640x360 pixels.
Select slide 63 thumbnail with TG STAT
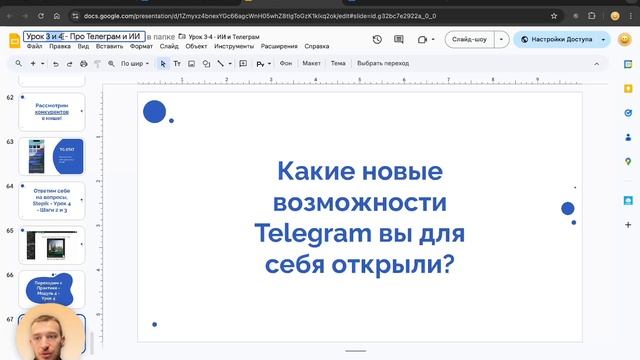tap(52, 156)
